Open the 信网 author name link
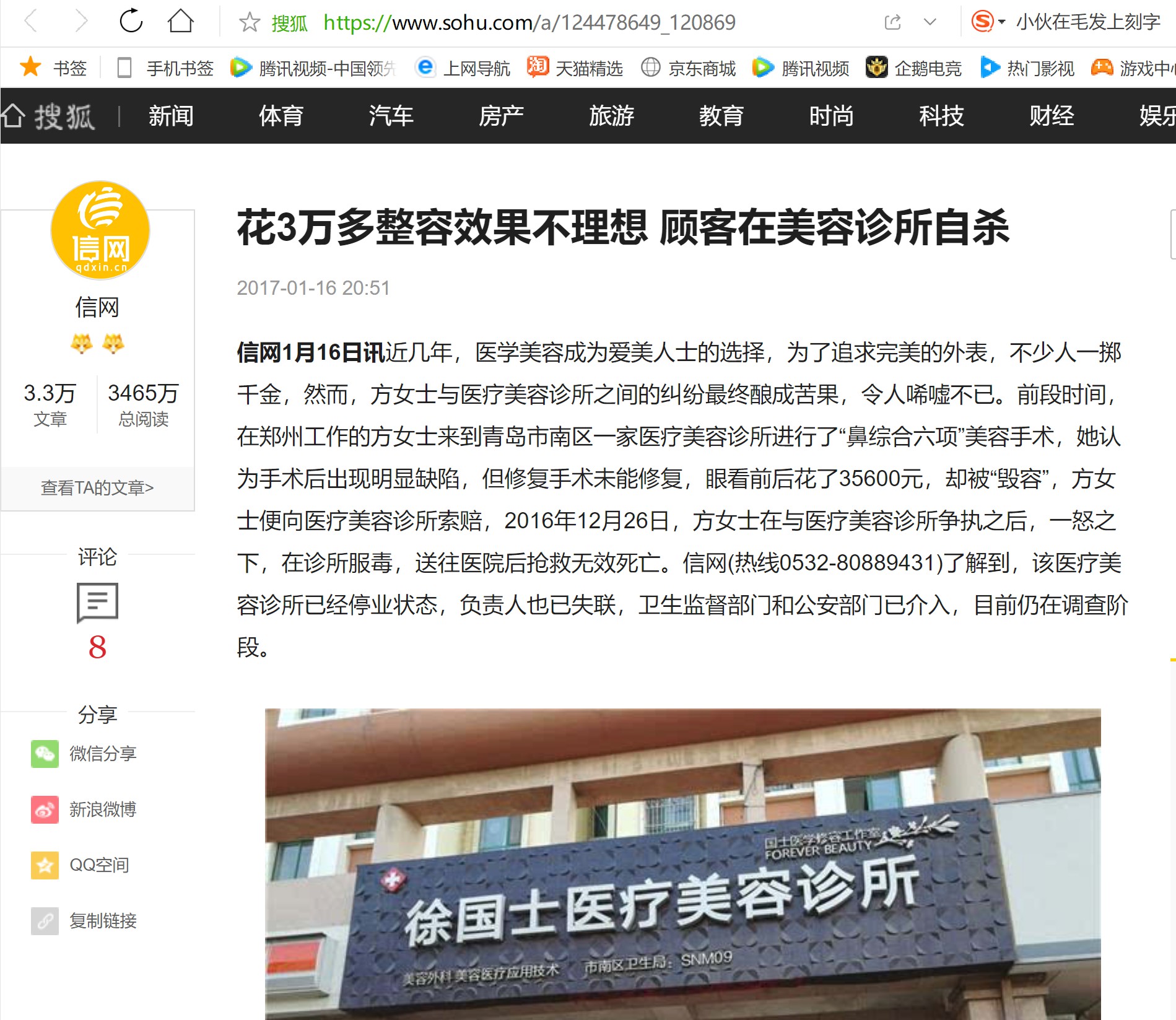The height and width of the screenshot is (1020, 1176). tap(97, 307)
